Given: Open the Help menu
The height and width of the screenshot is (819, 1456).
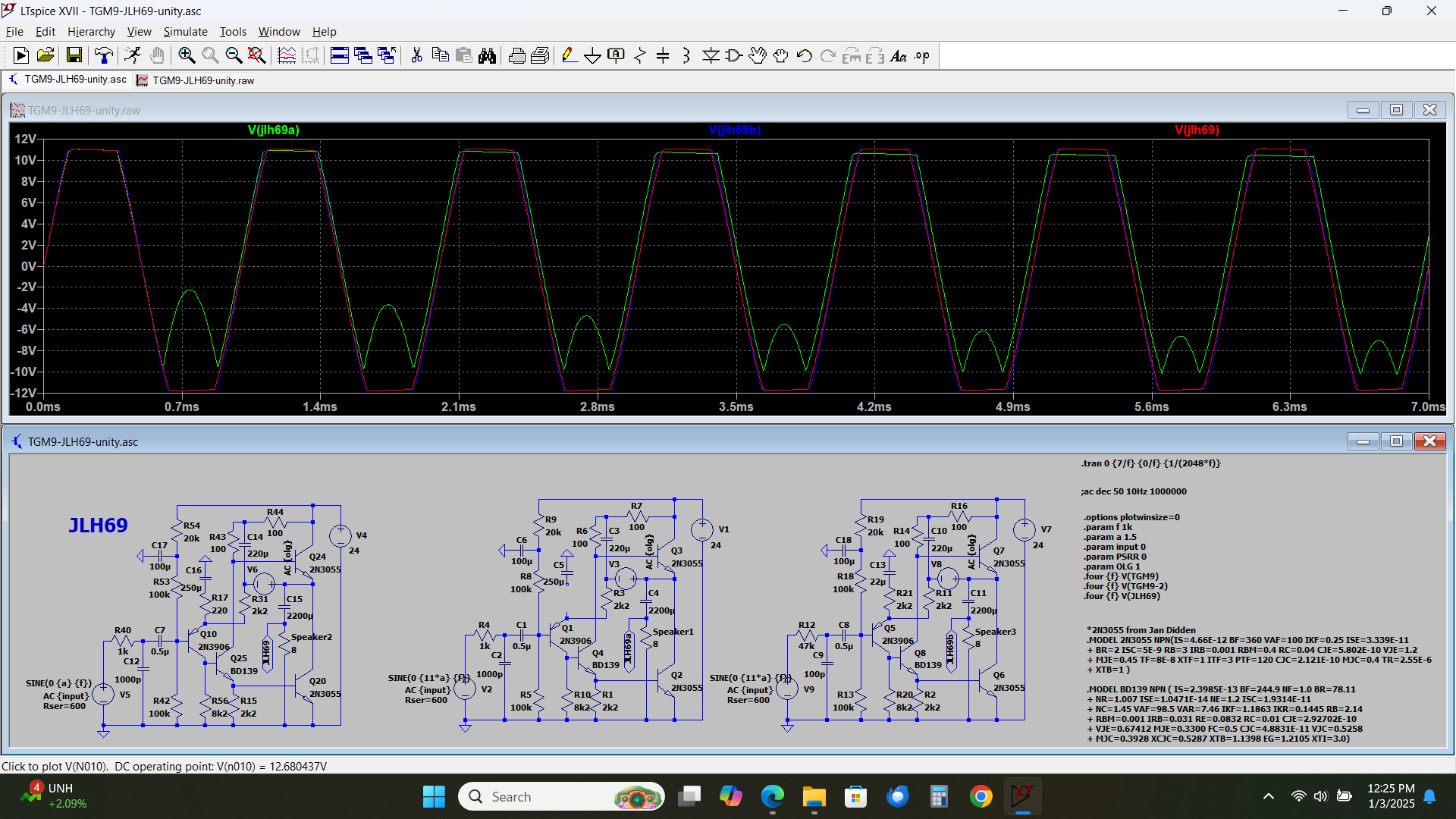Looking at the screenshot, I should 324,31.
